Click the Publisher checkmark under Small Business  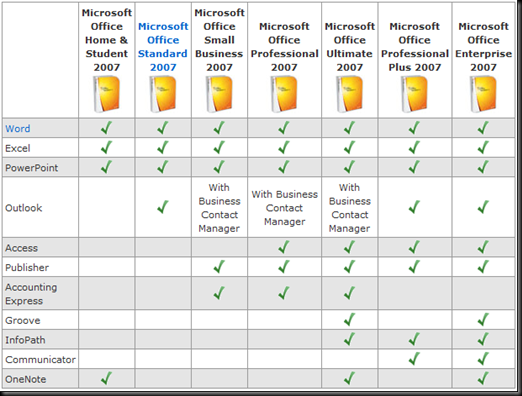(219, 267)
